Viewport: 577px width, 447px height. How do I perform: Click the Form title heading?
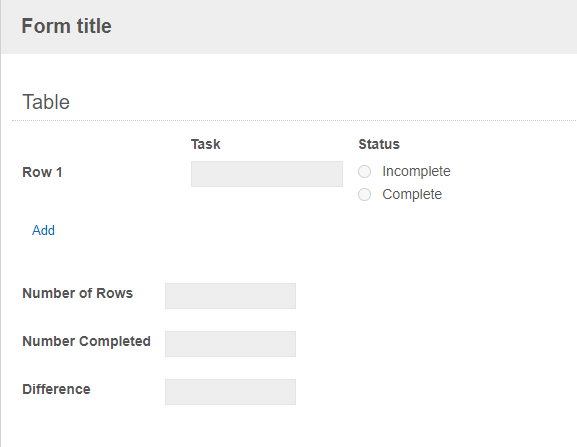pos(67,26)
